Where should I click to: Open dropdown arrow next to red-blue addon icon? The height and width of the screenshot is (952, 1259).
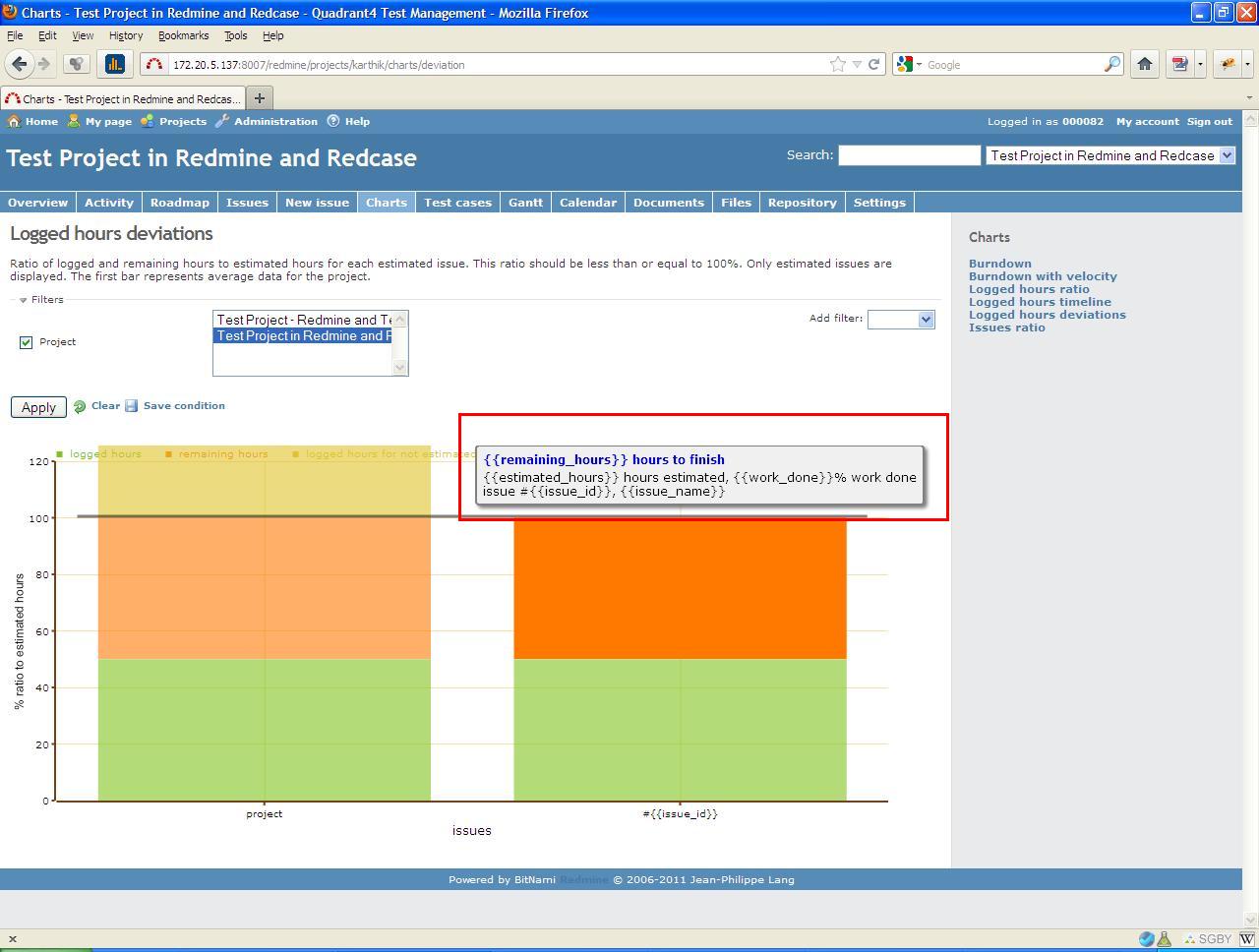point(1200,65)
